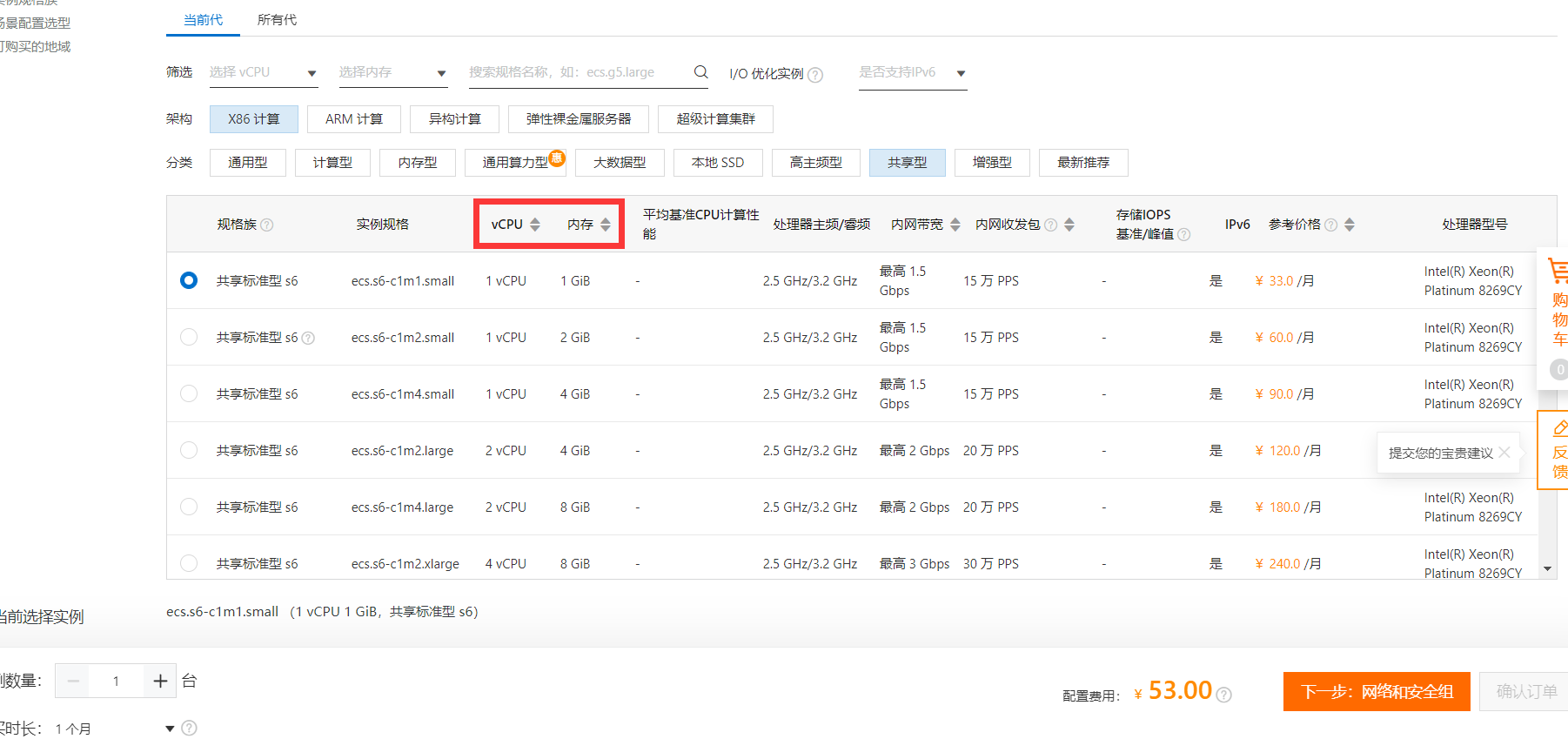Click the quantity input field

pos(117,681)
